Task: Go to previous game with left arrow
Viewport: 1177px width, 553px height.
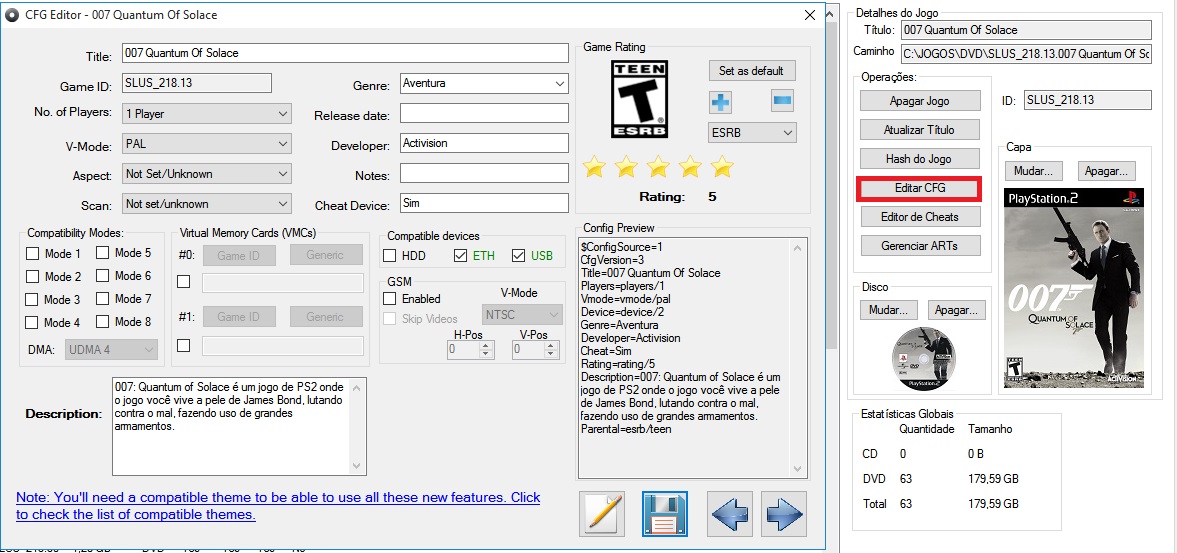Action: 729,514
